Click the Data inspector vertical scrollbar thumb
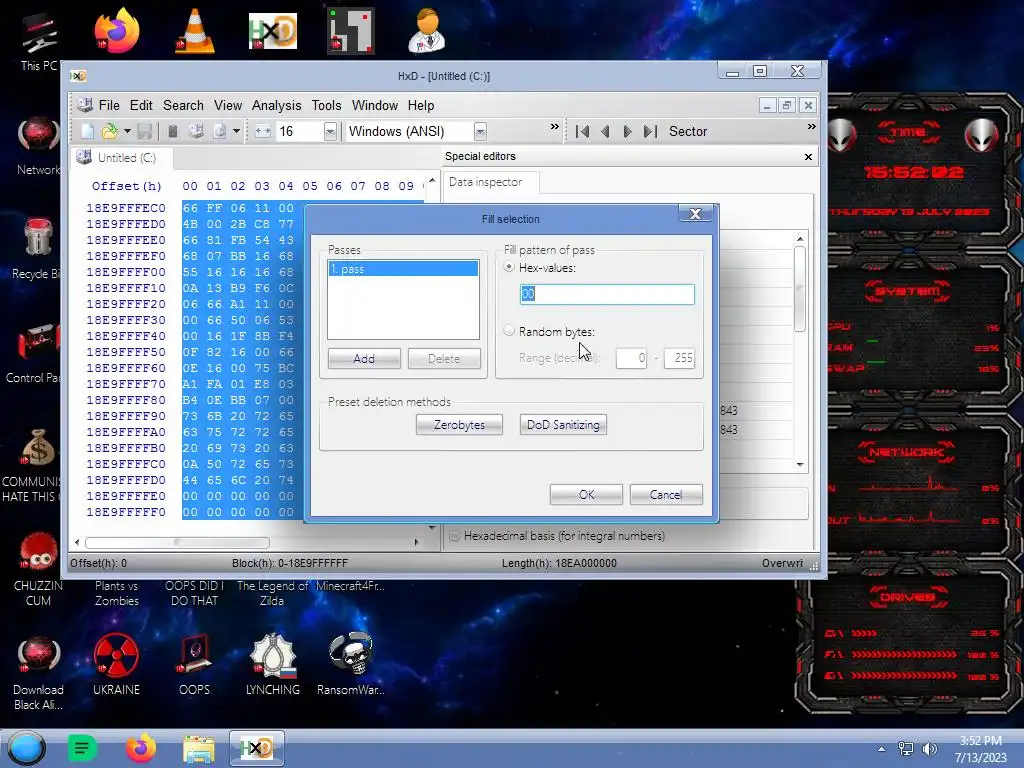The image size is (1024, 768). click(800, 289)
